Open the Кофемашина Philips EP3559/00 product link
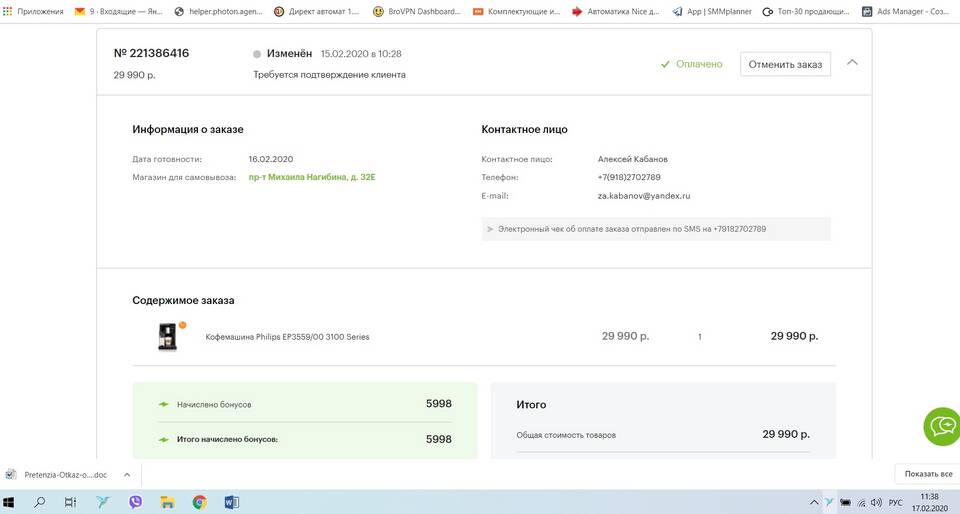The height and width of the screenshot is (514, 960). [287, 337]
